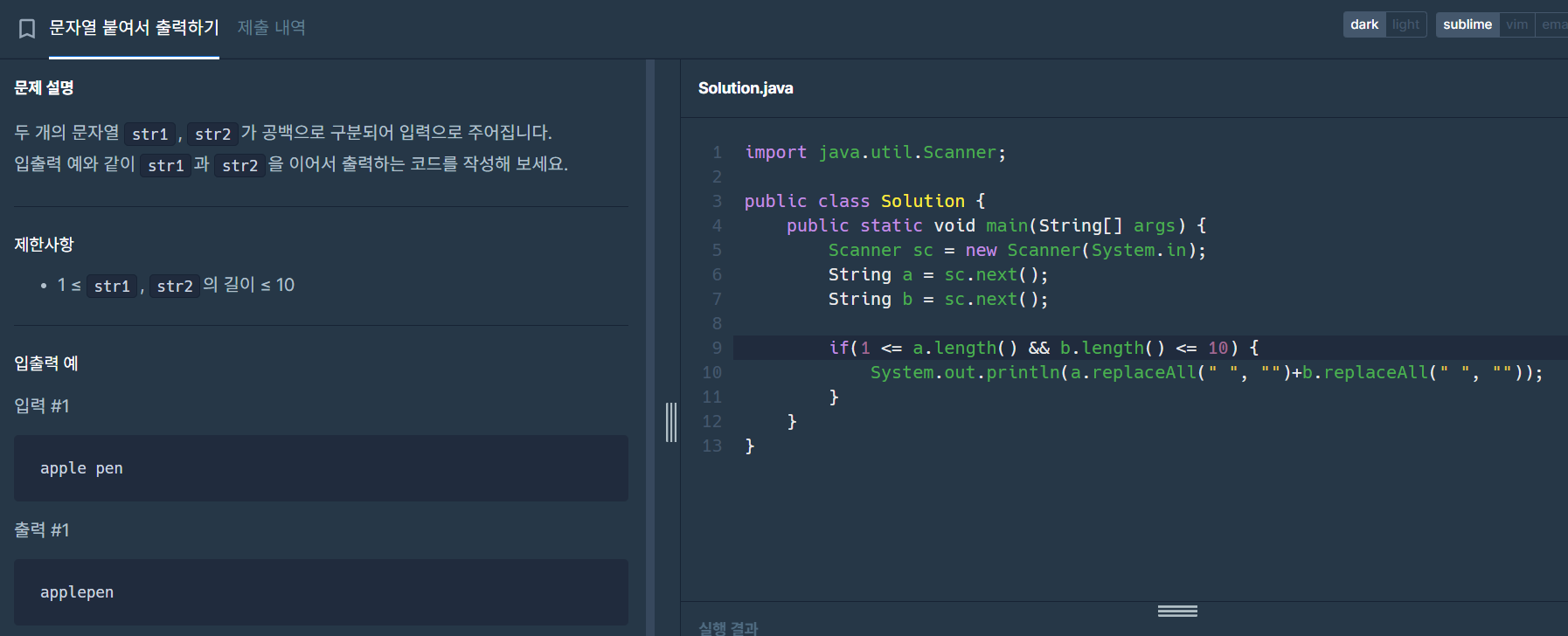The image size is (1568, 636).
Task: Click the vertical panel splitter handle
Action: [x=671, y=422]
